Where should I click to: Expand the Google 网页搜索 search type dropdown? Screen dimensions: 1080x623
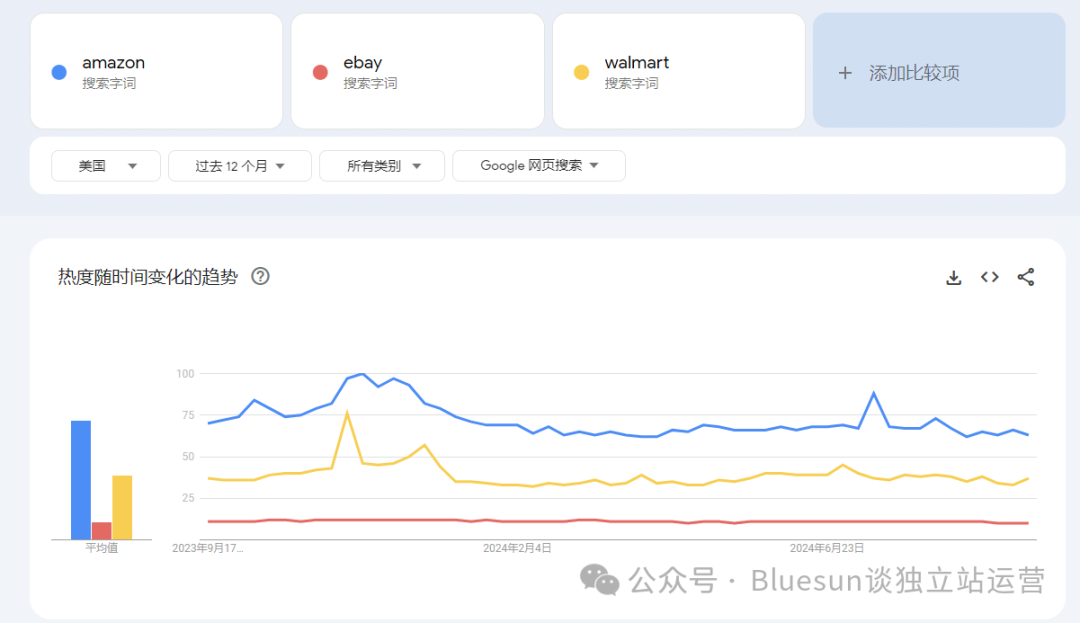tap(539, 166)
